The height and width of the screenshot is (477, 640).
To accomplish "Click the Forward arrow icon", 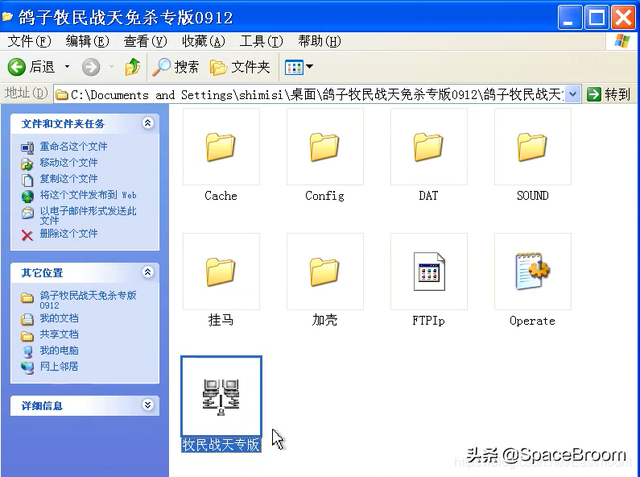I will pos(91,67).
